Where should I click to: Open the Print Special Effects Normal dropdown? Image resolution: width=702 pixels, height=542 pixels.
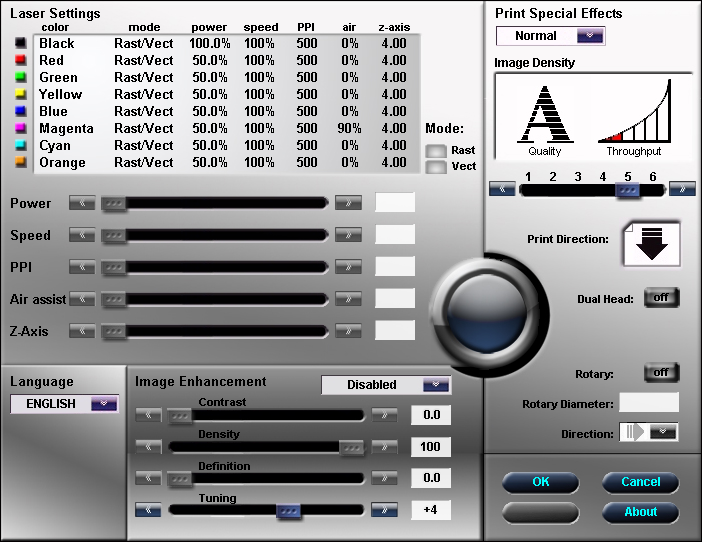(x=551, y=36)
